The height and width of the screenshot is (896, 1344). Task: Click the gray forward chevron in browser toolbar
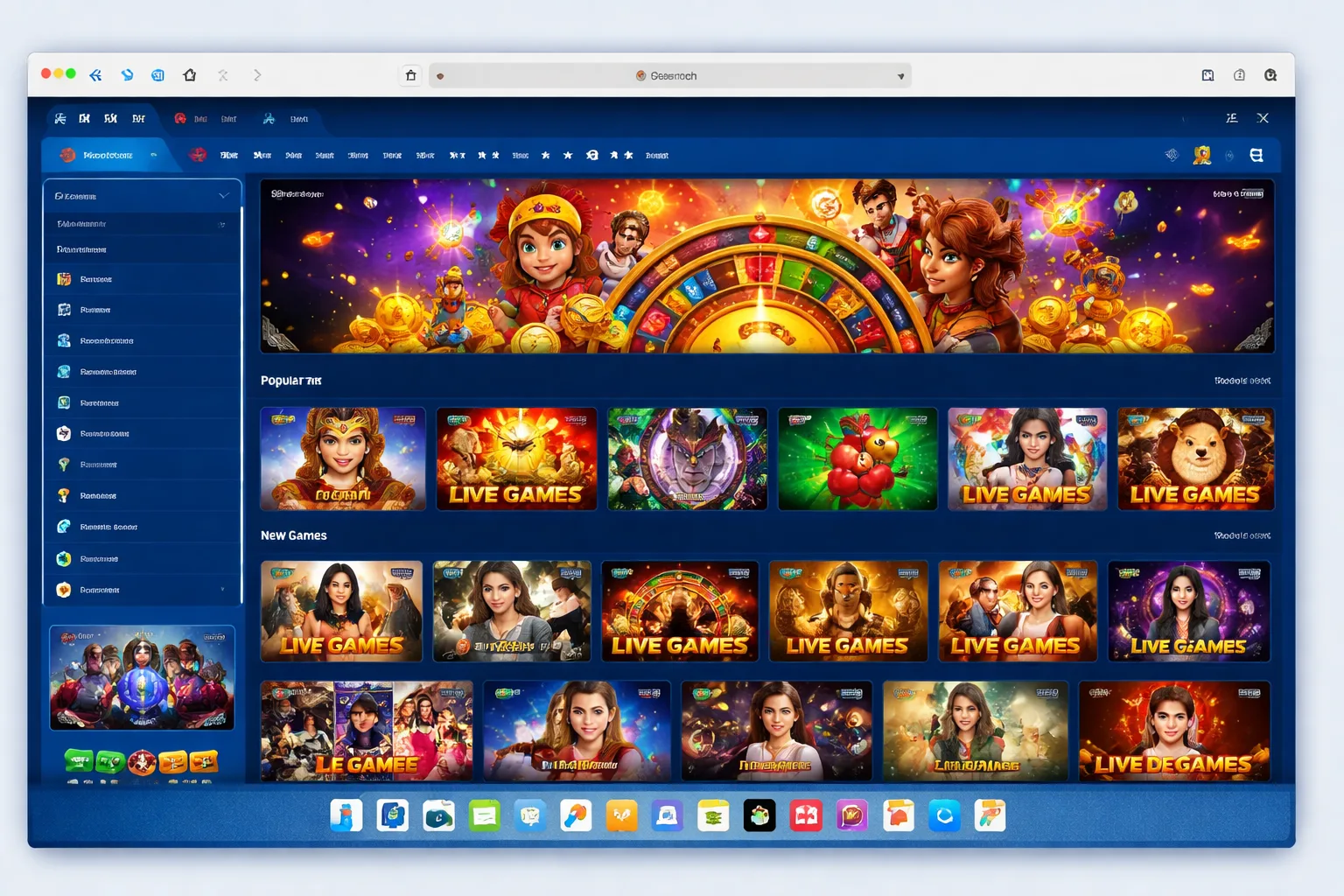point(257,75)
